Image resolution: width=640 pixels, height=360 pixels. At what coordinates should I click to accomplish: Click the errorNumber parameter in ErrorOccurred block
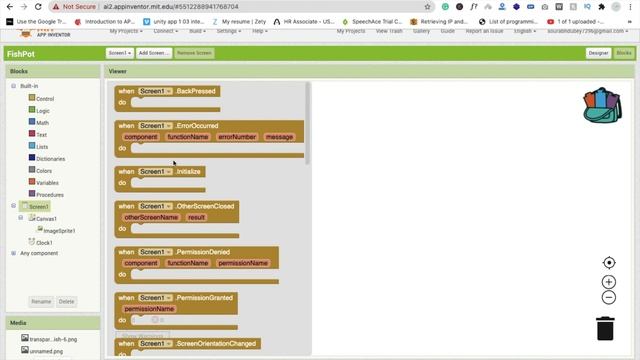237,137
